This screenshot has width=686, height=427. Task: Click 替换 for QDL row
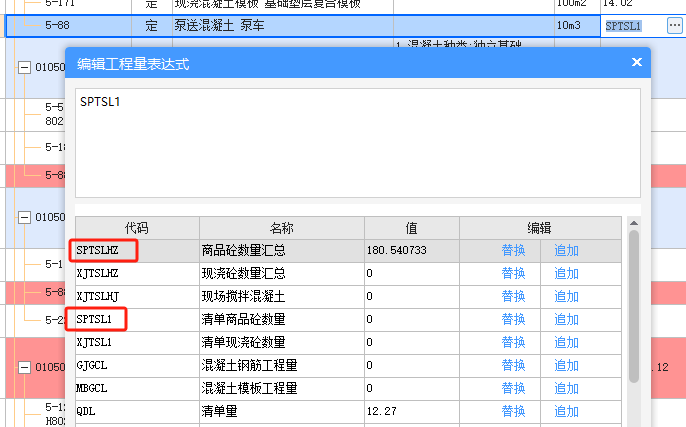pos(513,411)
